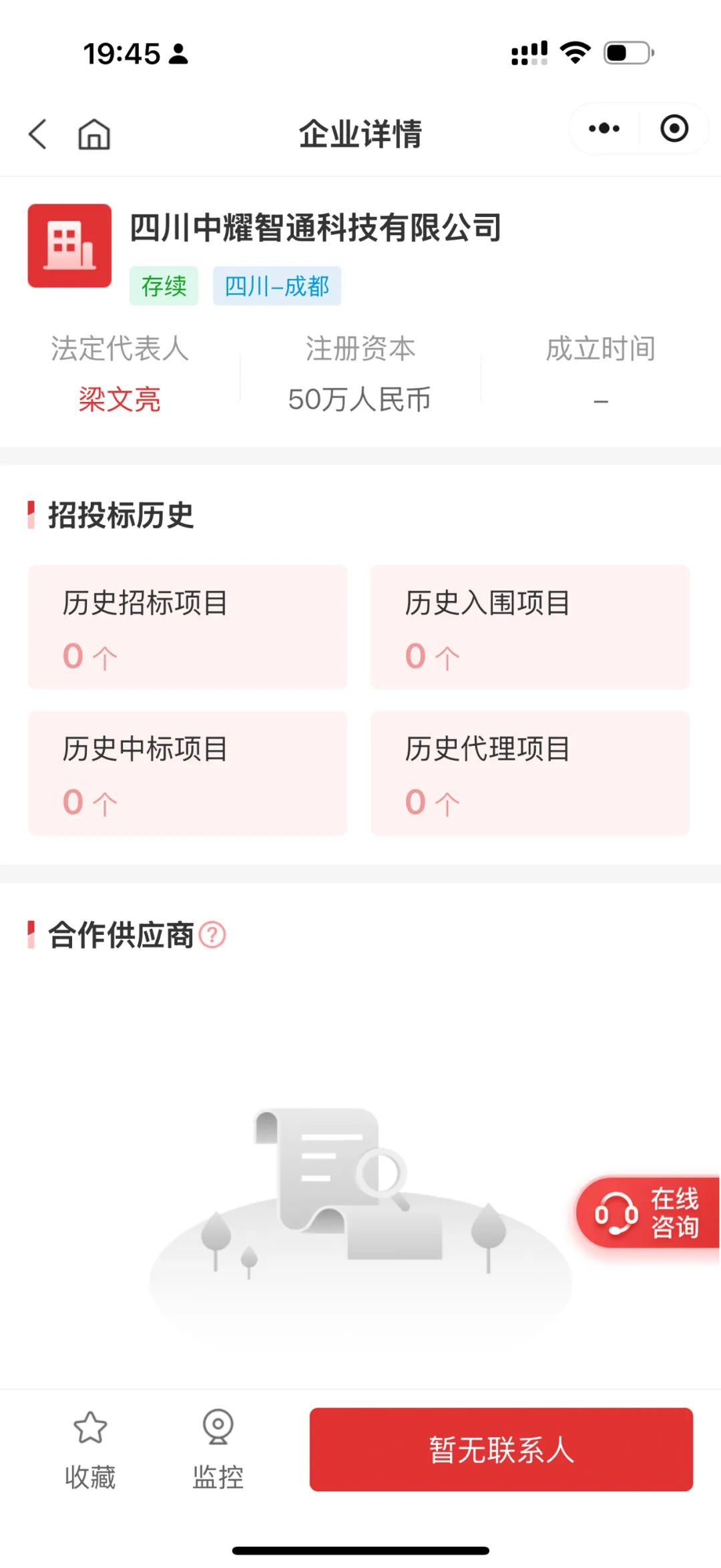
Task: Tap the 四川-成都 location tag
Action: (x=277, y=286)
